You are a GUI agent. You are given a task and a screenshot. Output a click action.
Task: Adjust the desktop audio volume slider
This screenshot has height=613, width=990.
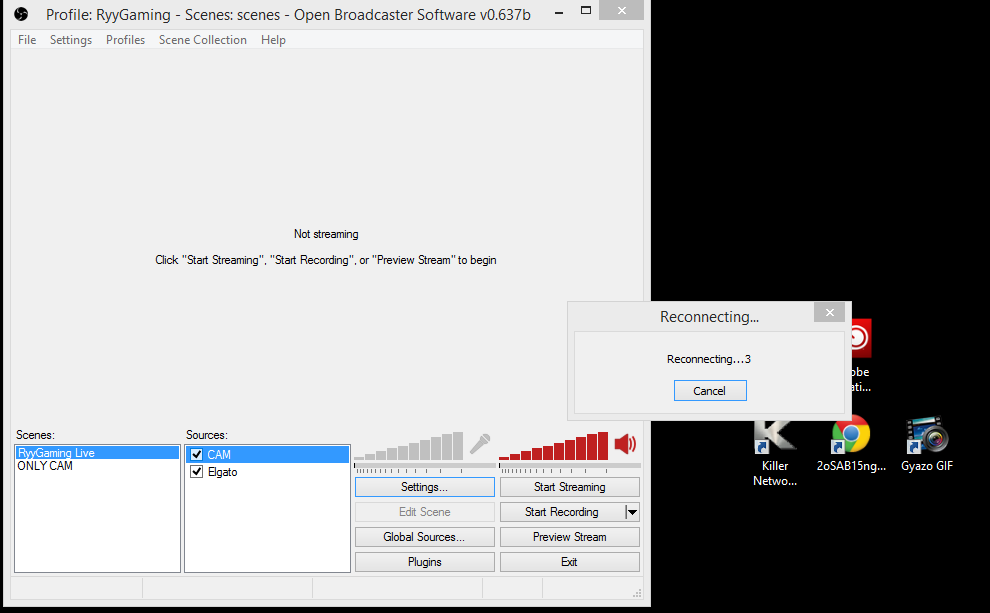coord(570,466)
